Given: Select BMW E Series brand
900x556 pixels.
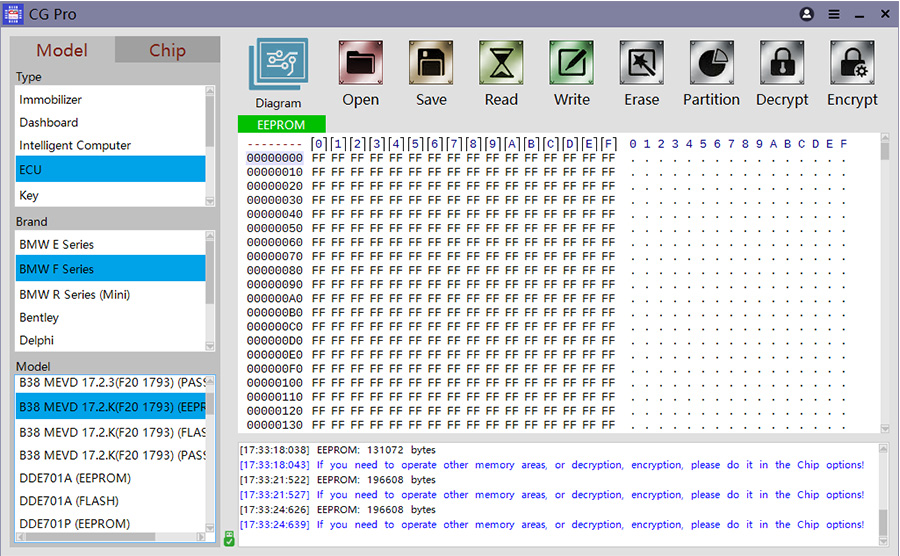Looking at the screenshot, I should 57,245.
